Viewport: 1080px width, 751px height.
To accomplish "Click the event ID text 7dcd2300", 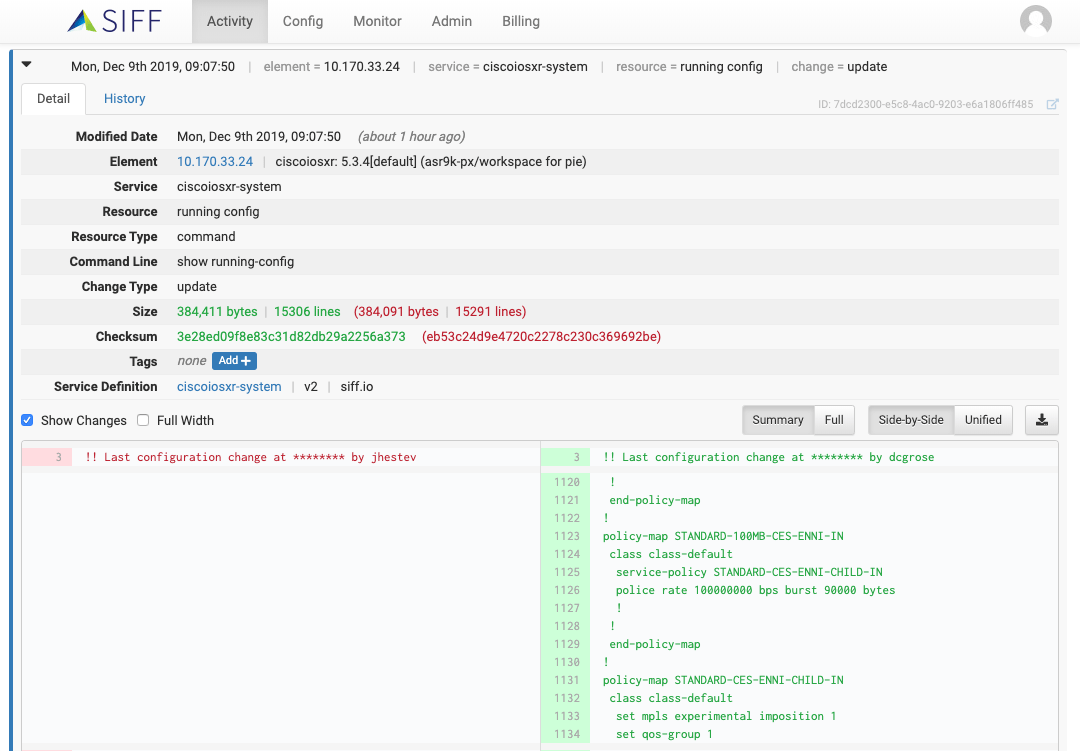I will 926,105.
